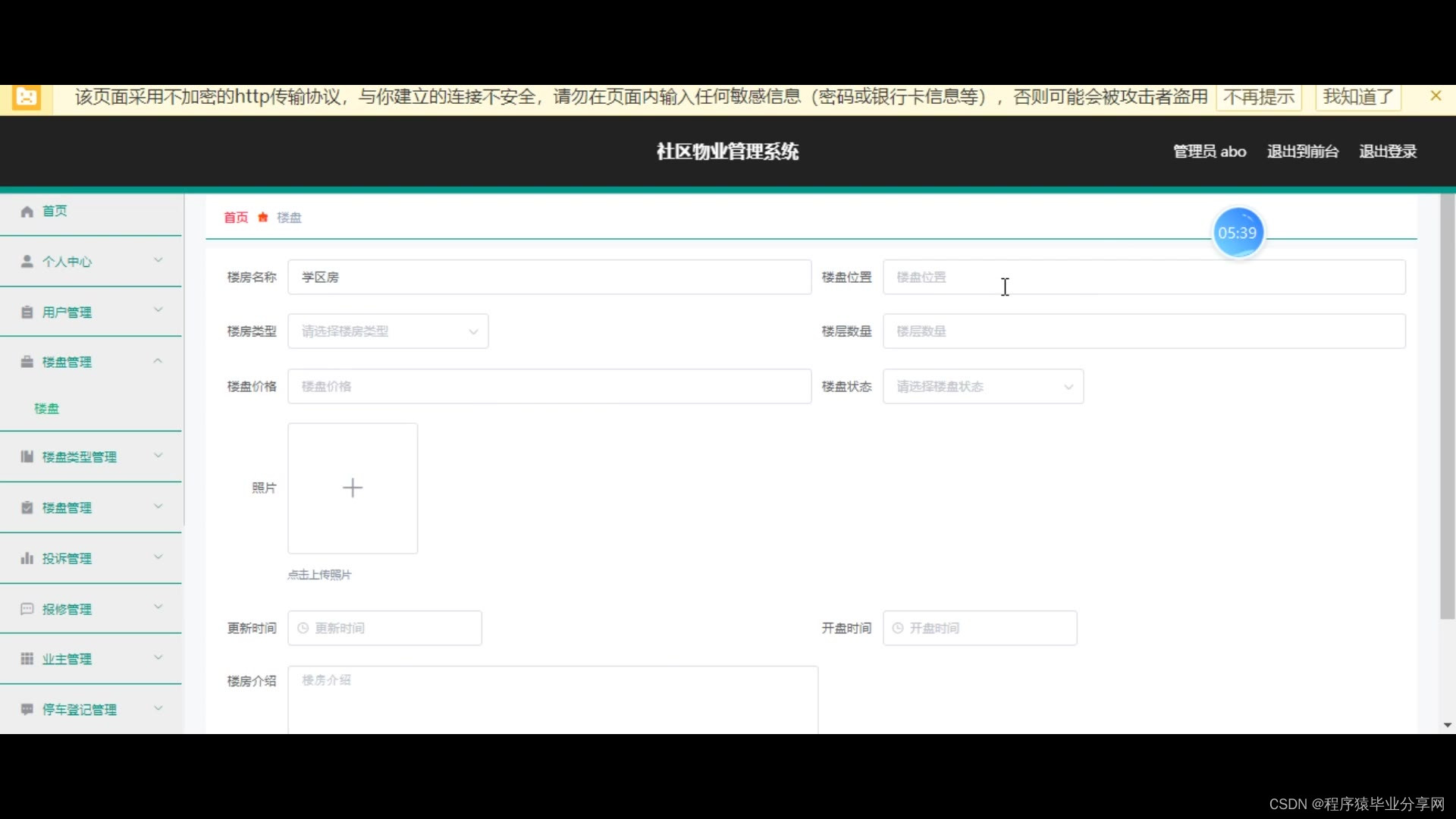Viewport: 1456px width, 819px height.
Task: Click the 楼盘位置 input field
Action: point(1144,278)
